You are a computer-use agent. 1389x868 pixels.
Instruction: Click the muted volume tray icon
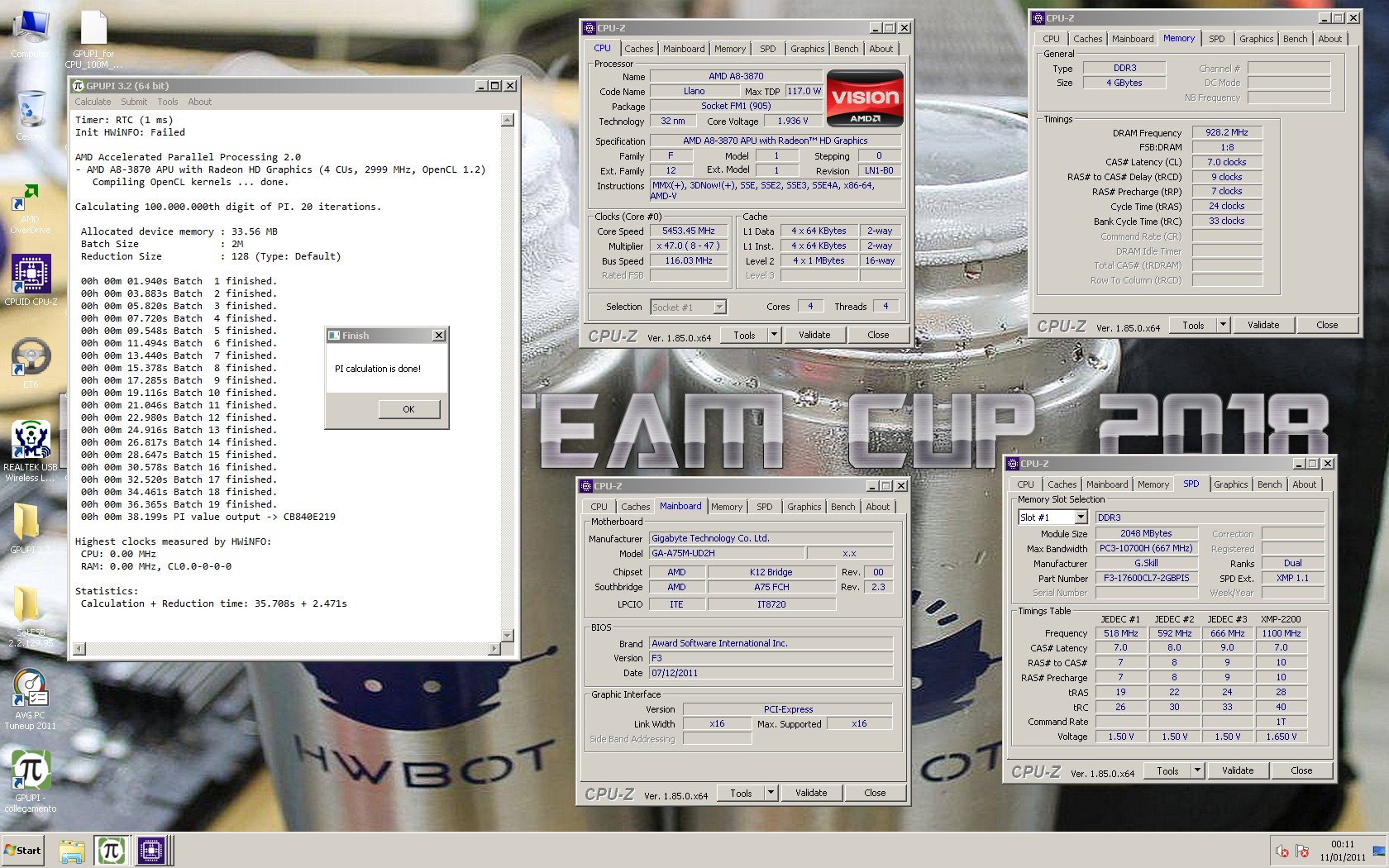click(1282, 851)
